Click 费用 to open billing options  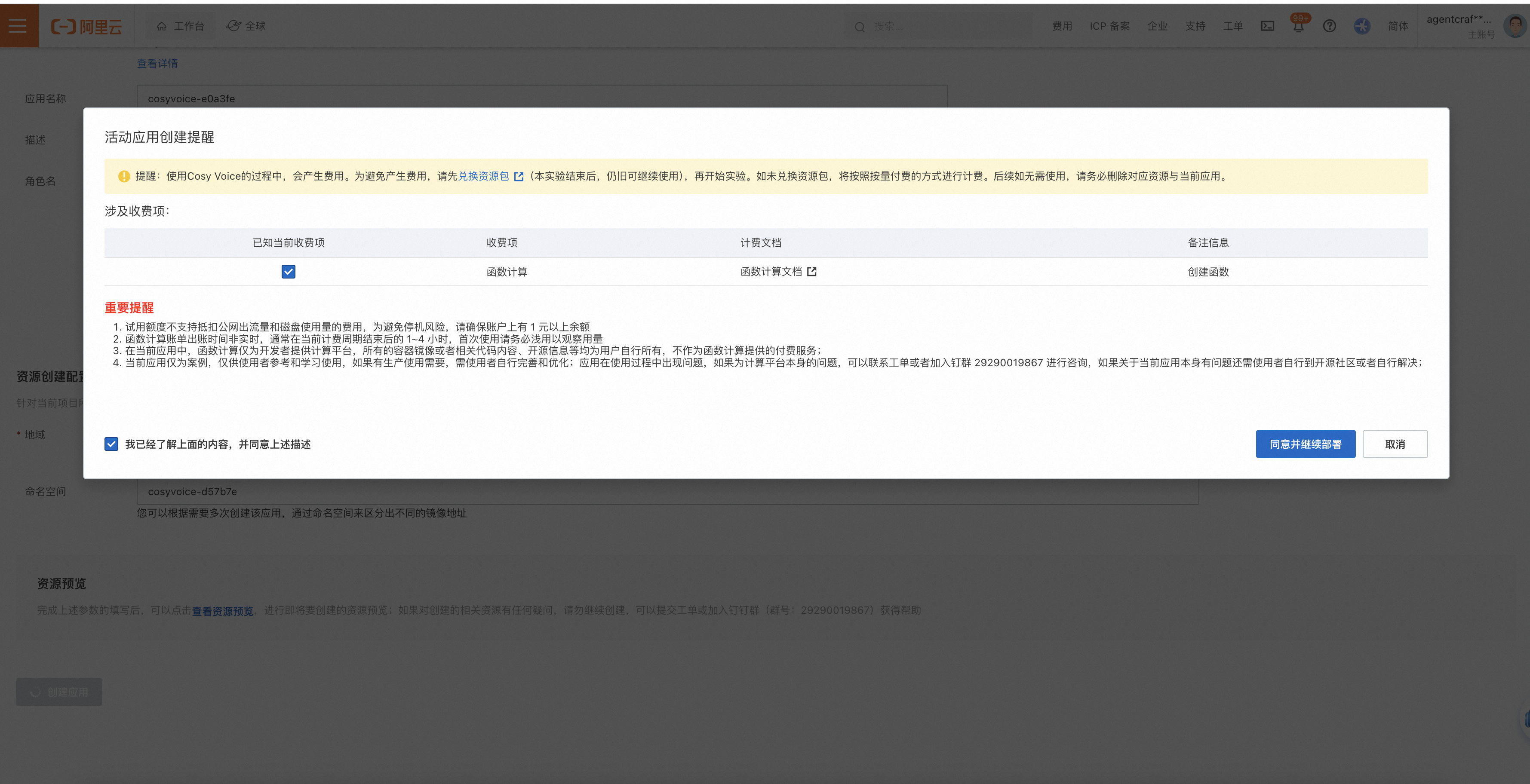1062,25
